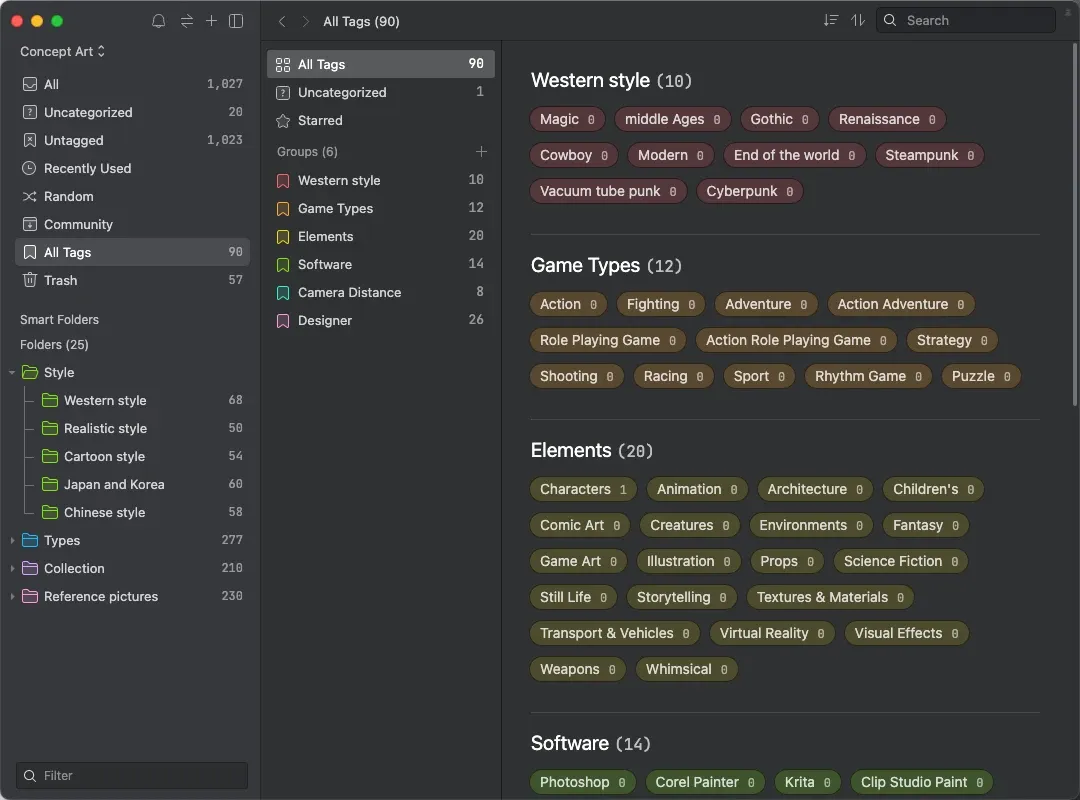Screen dimensions: 1080x800
Task: Click the Fighting tag
Action: tap(661, 304)
